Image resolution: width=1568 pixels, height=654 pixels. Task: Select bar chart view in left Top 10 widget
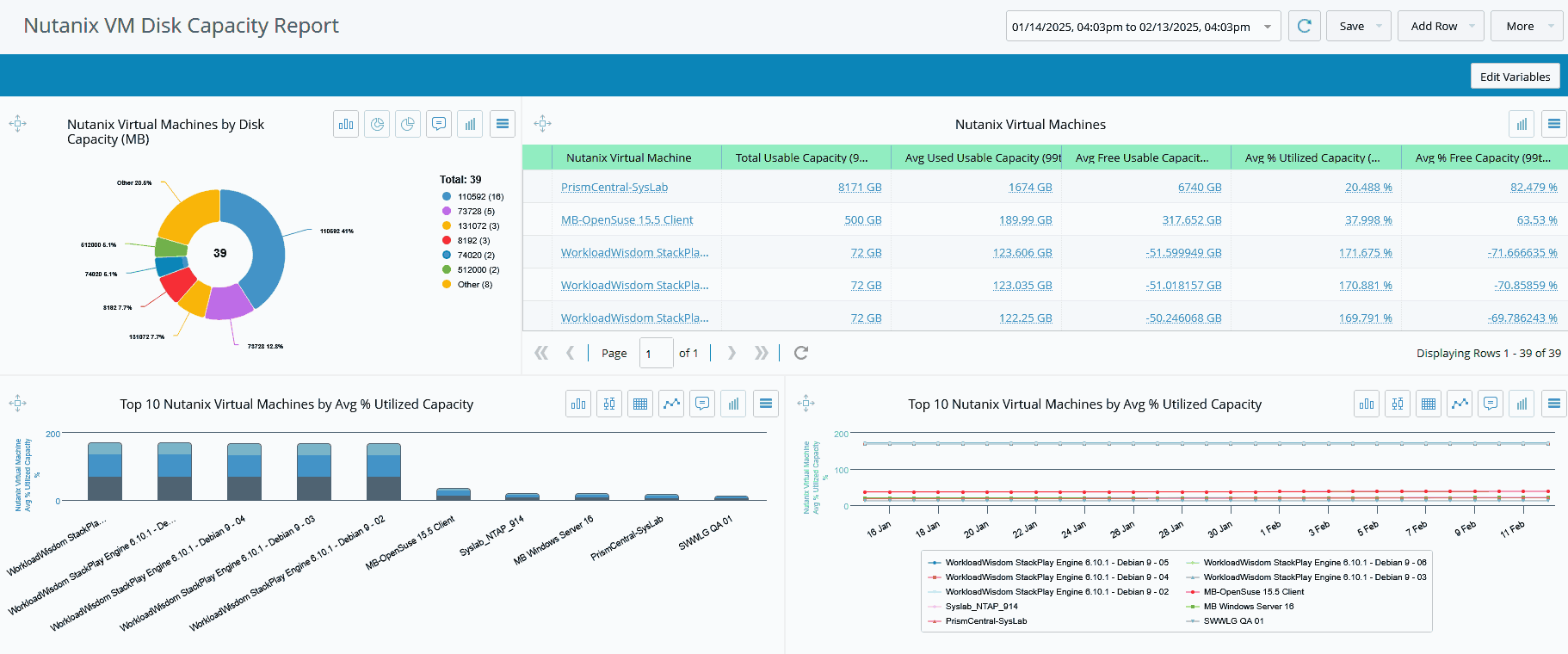tap(578, 404)
